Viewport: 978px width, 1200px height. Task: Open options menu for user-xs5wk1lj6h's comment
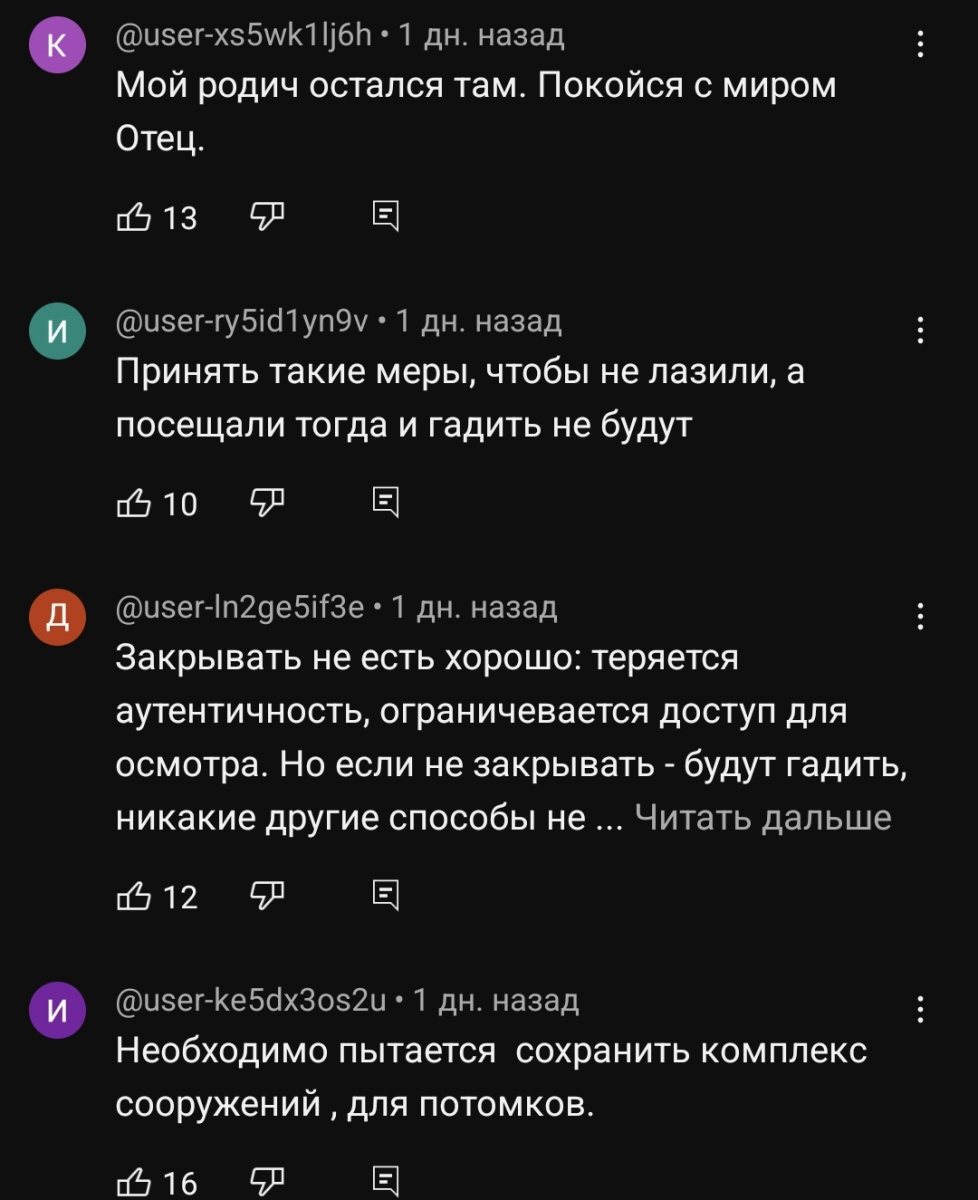pyautogui.click(x=920, y=44)
